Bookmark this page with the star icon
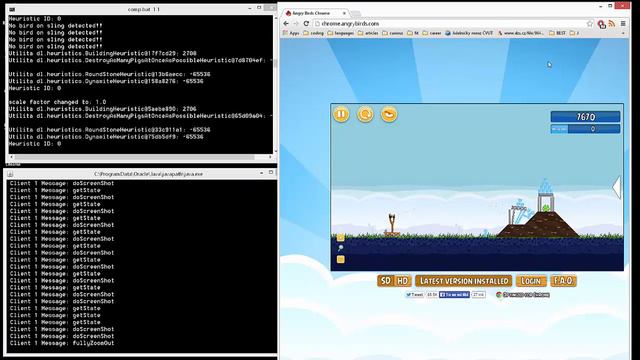 590,24
